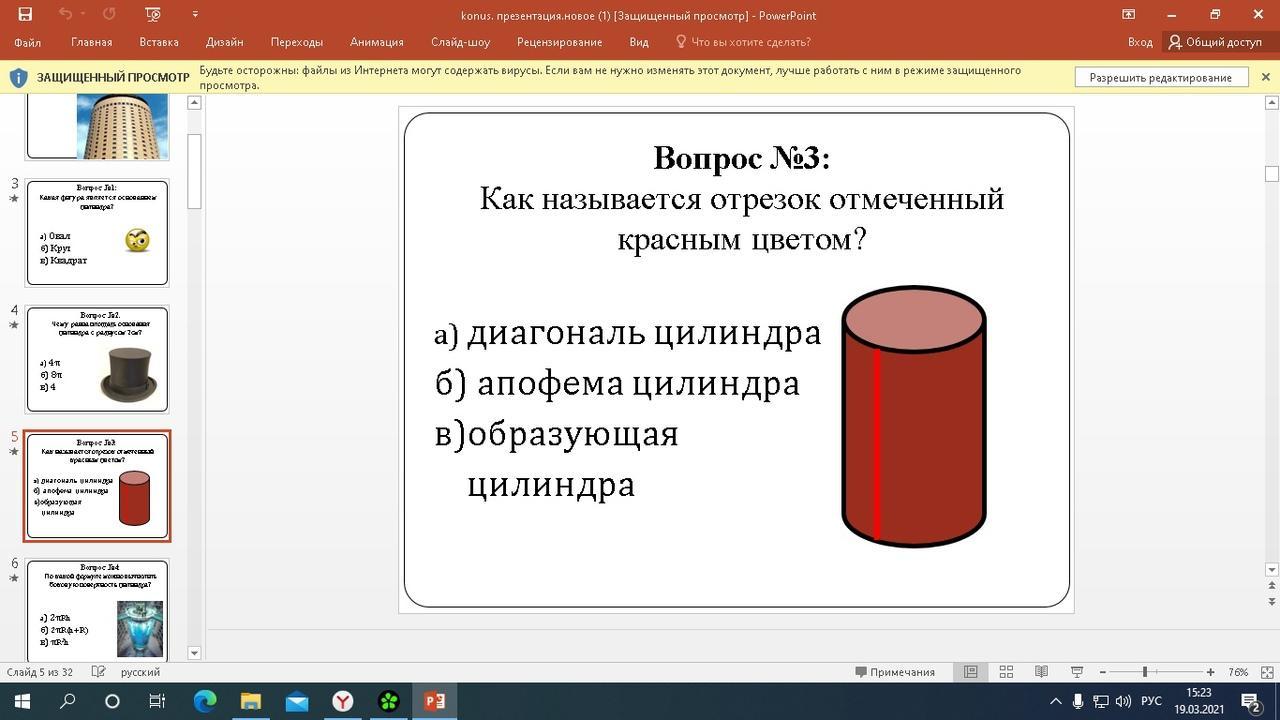Screen dimensions: 1280x720
Task: Click the zoom slider handle
Action: coord(1145,672)
